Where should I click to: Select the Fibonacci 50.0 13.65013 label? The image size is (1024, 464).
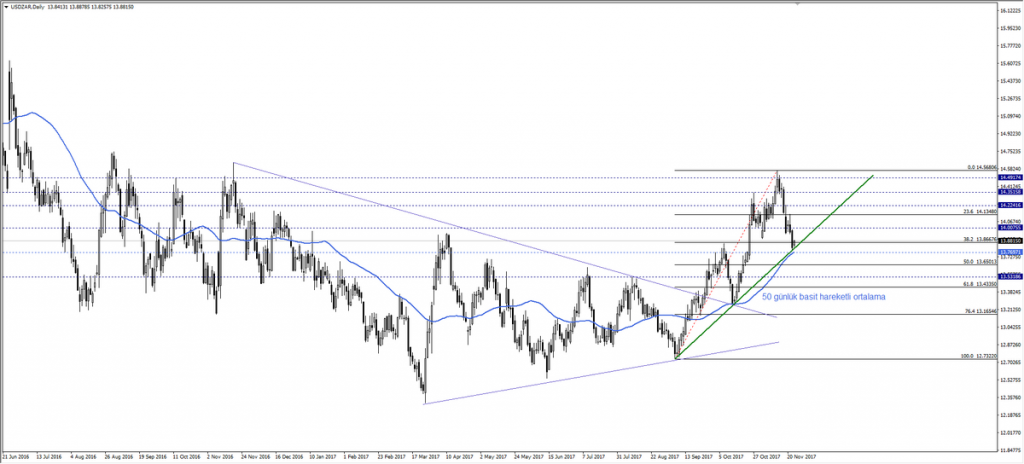point(982,261)
